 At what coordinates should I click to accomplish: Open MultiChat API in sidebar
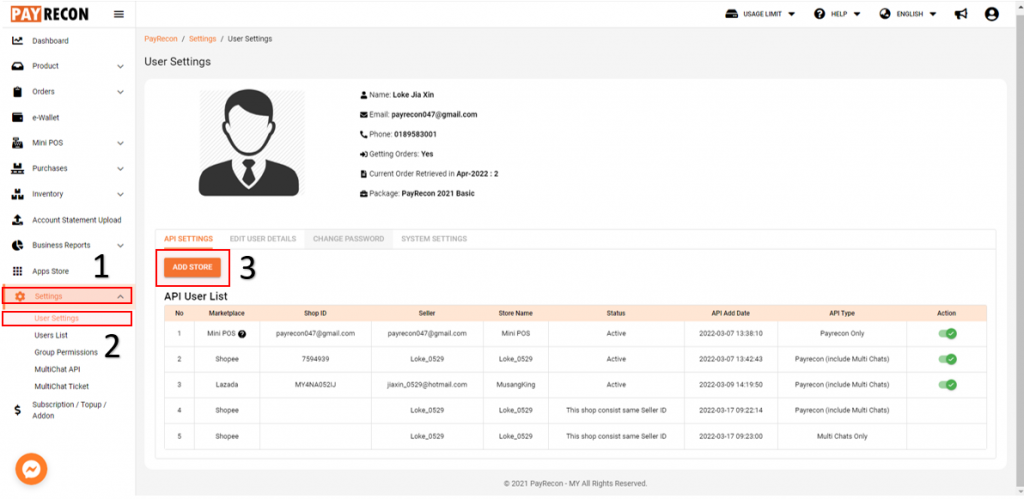[57, 369]
